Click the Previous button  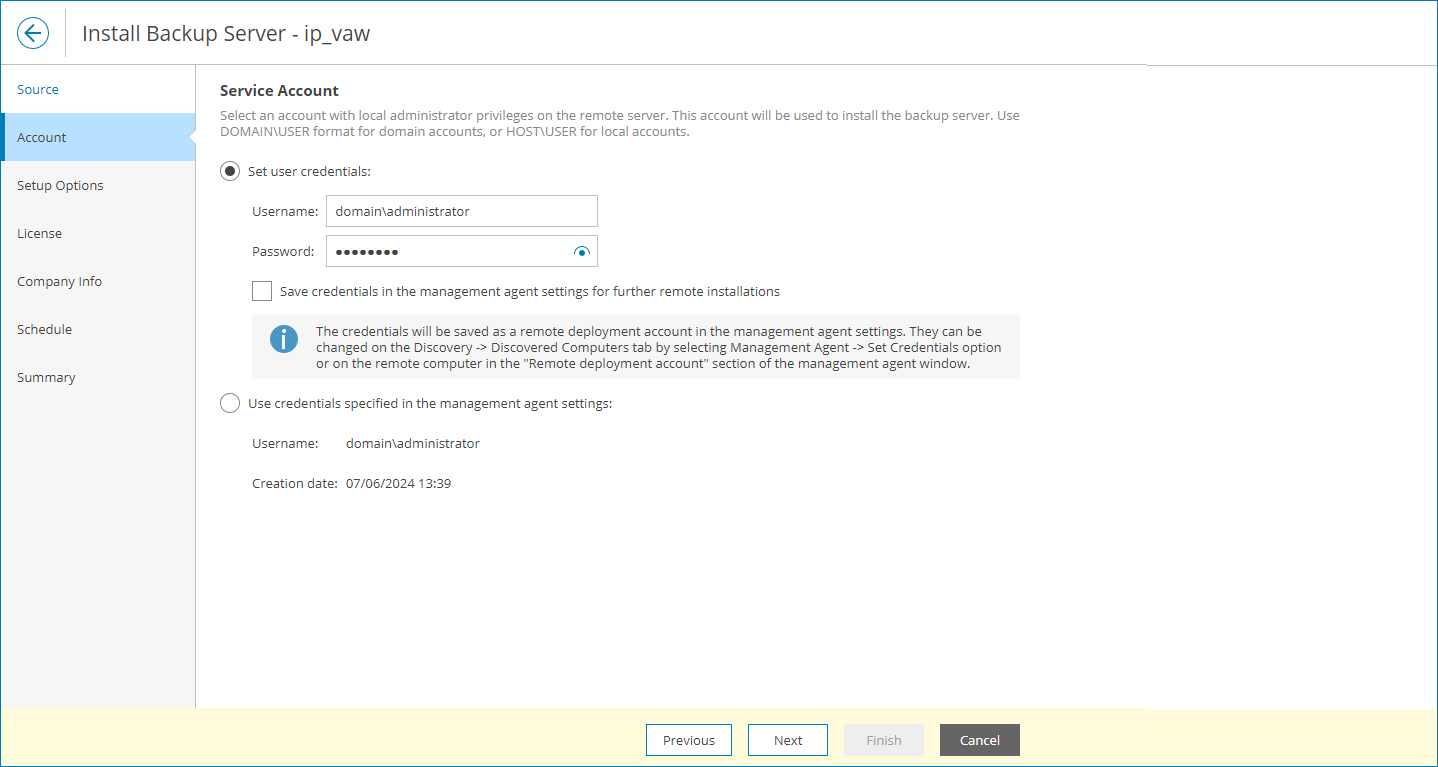pyautogui.click(x=688, y=740)
